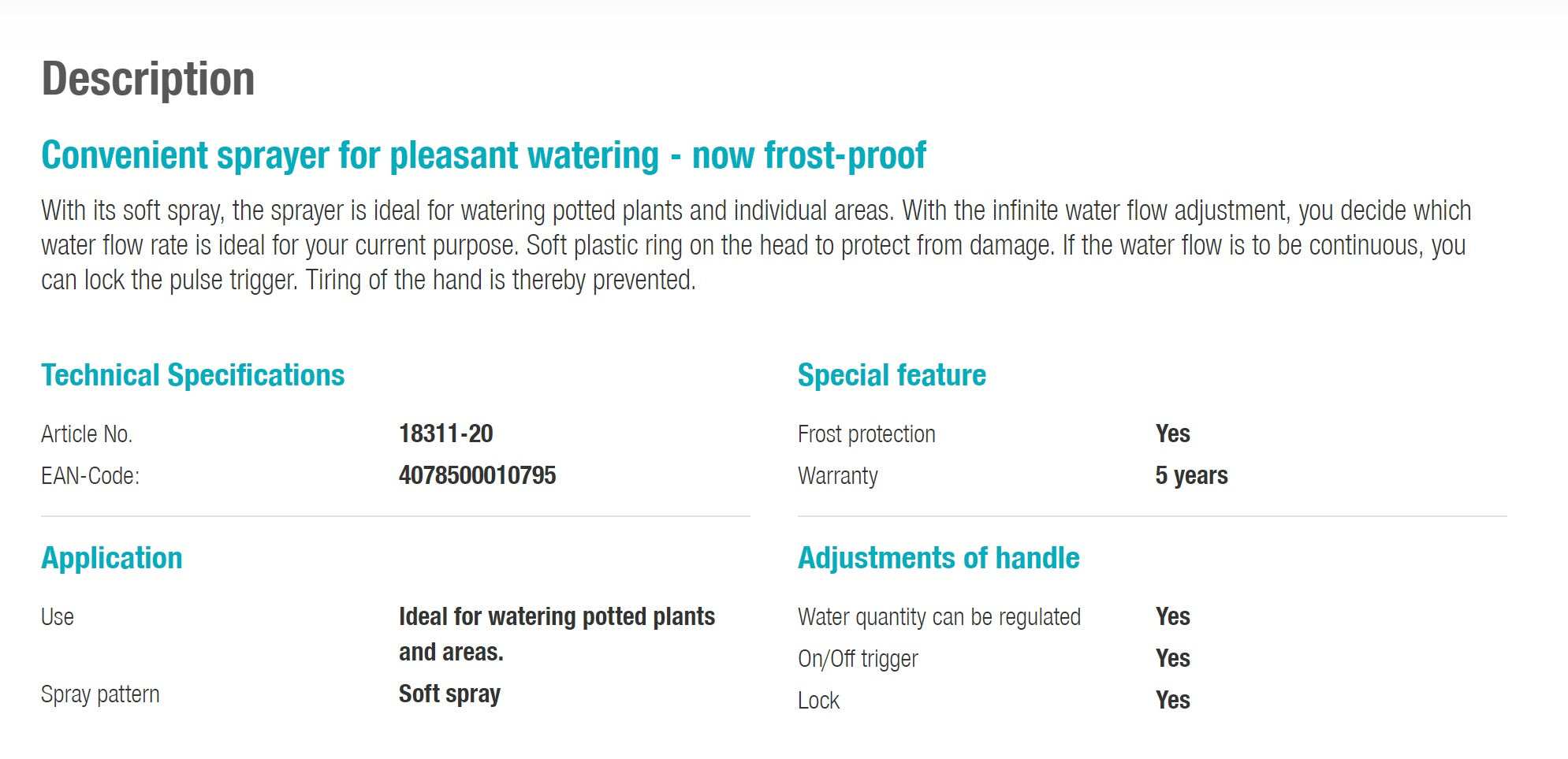
Task: Click the frost-proof sprayer headline
Action: (483, 155)
